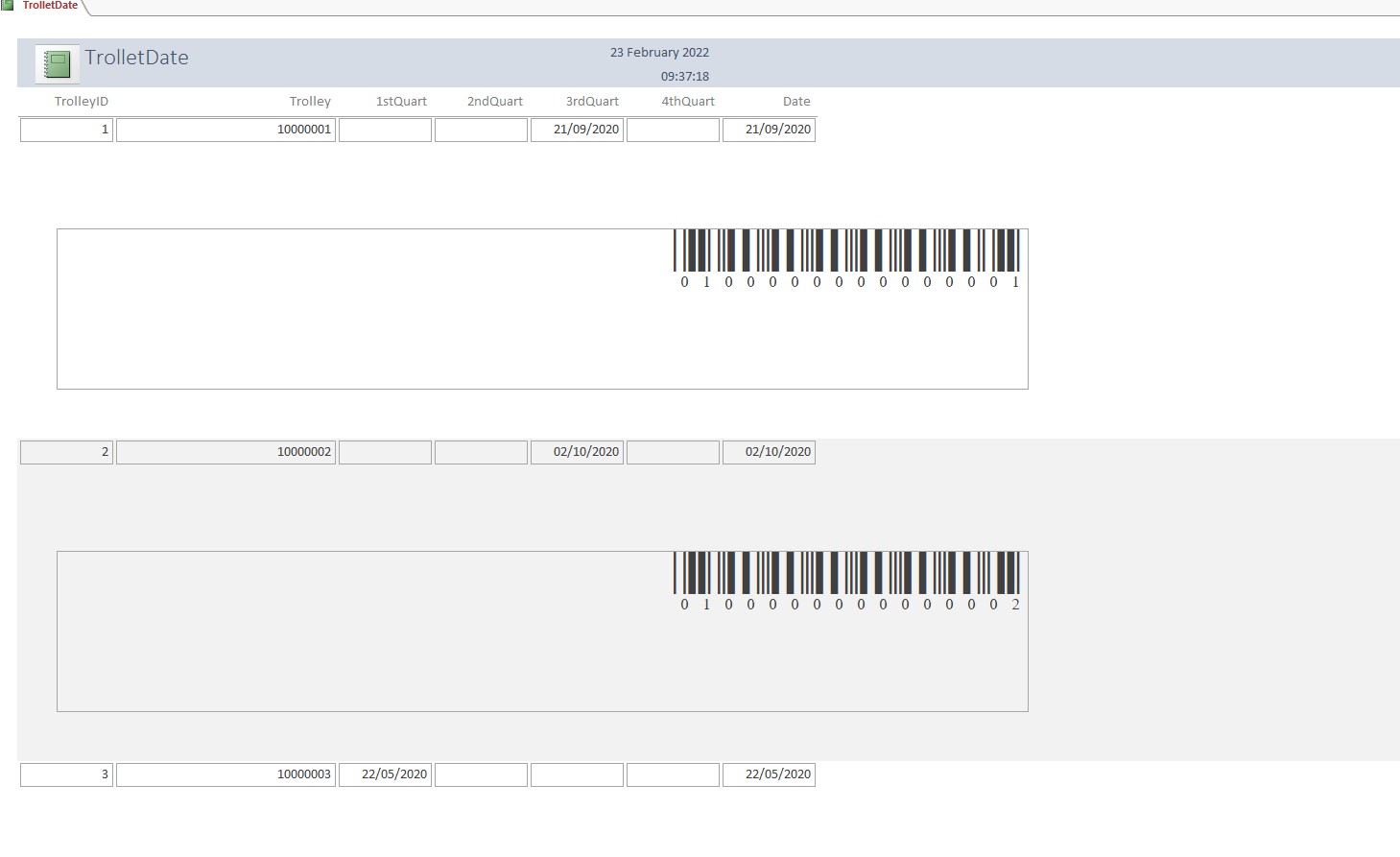Click Date field showing 21/09/2020
The height and width of the screenshot is (857, 1400).
pyautogui.click(x=769, y=130)
